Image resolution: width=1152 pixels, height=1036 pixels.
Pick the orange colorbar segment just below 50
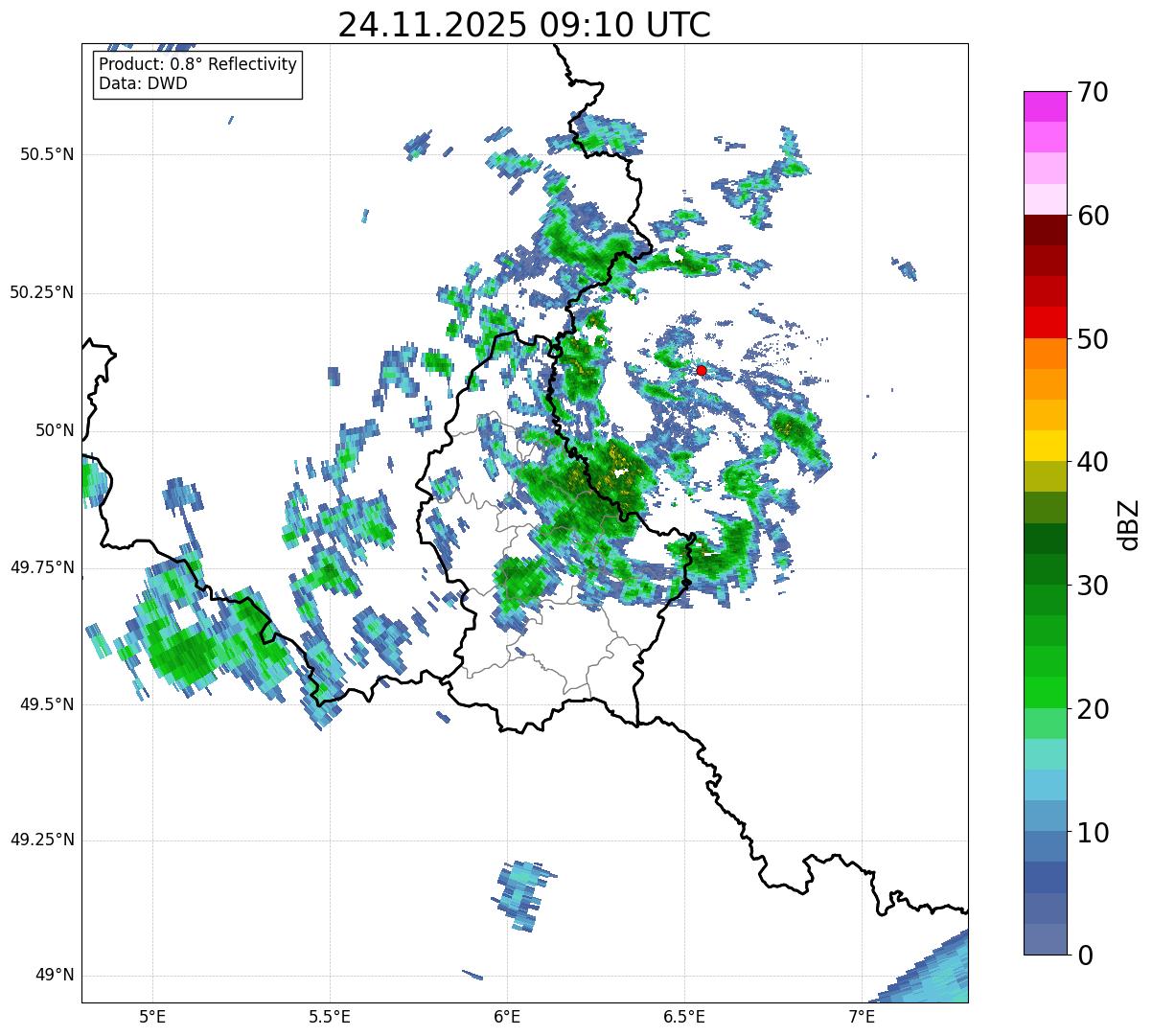pos(1045,354)
